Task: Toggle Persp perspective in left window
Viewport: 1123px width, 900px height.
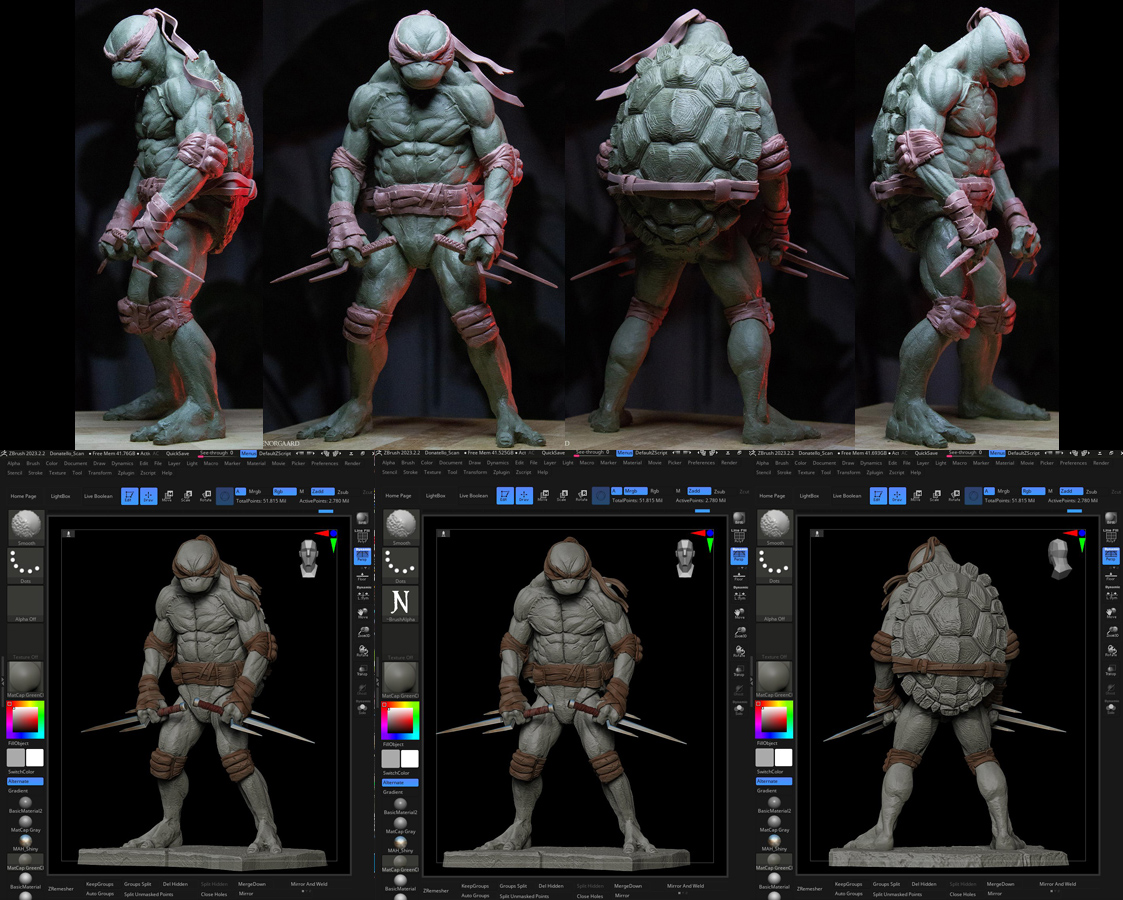Action: click(x=362, y=555)
